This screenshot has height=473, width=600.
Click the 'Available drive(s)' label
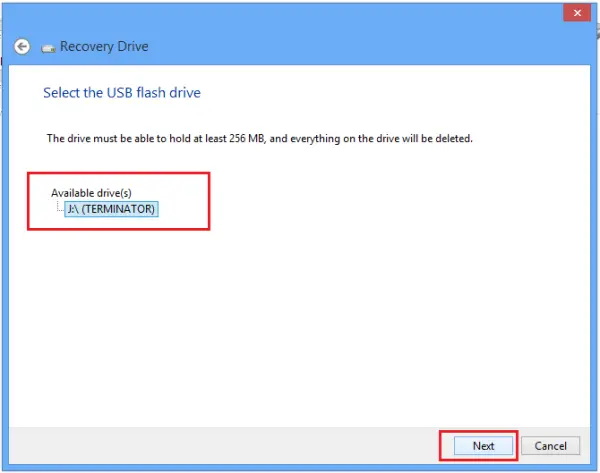(x=91, y=193)
